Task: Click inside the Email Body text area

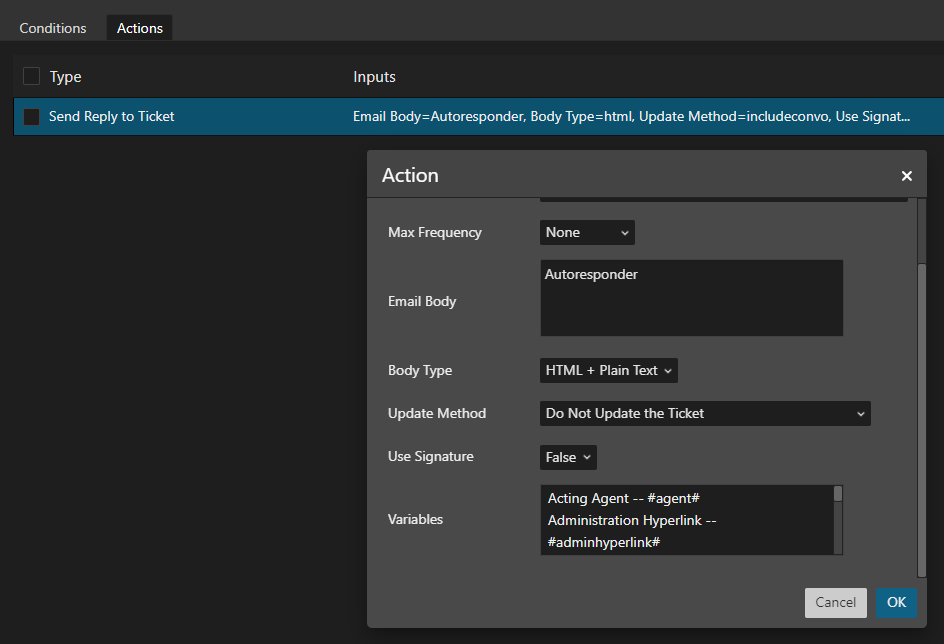Action: [x=691, y=298]
